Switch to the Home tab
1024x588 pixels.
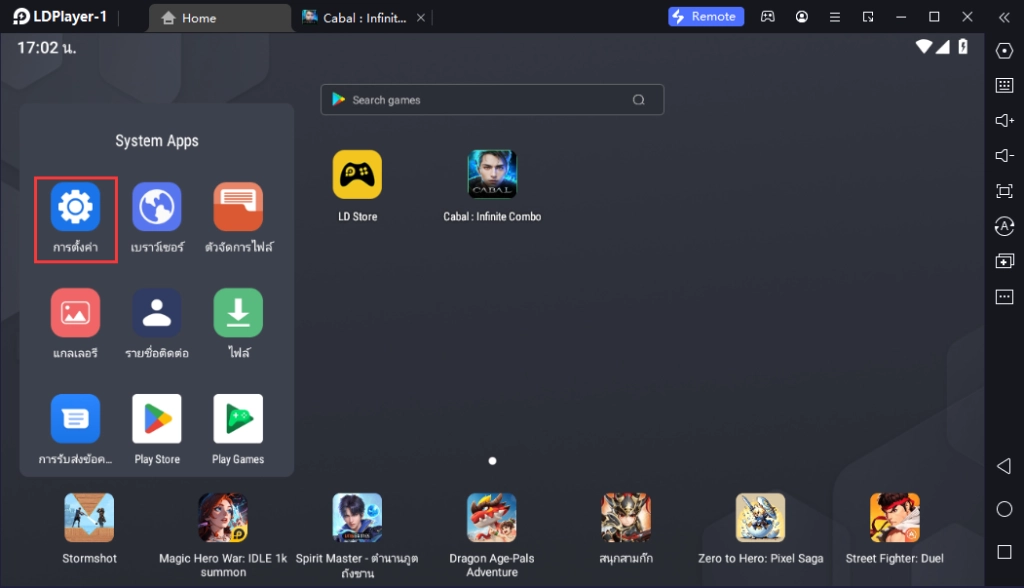(219, 18)
